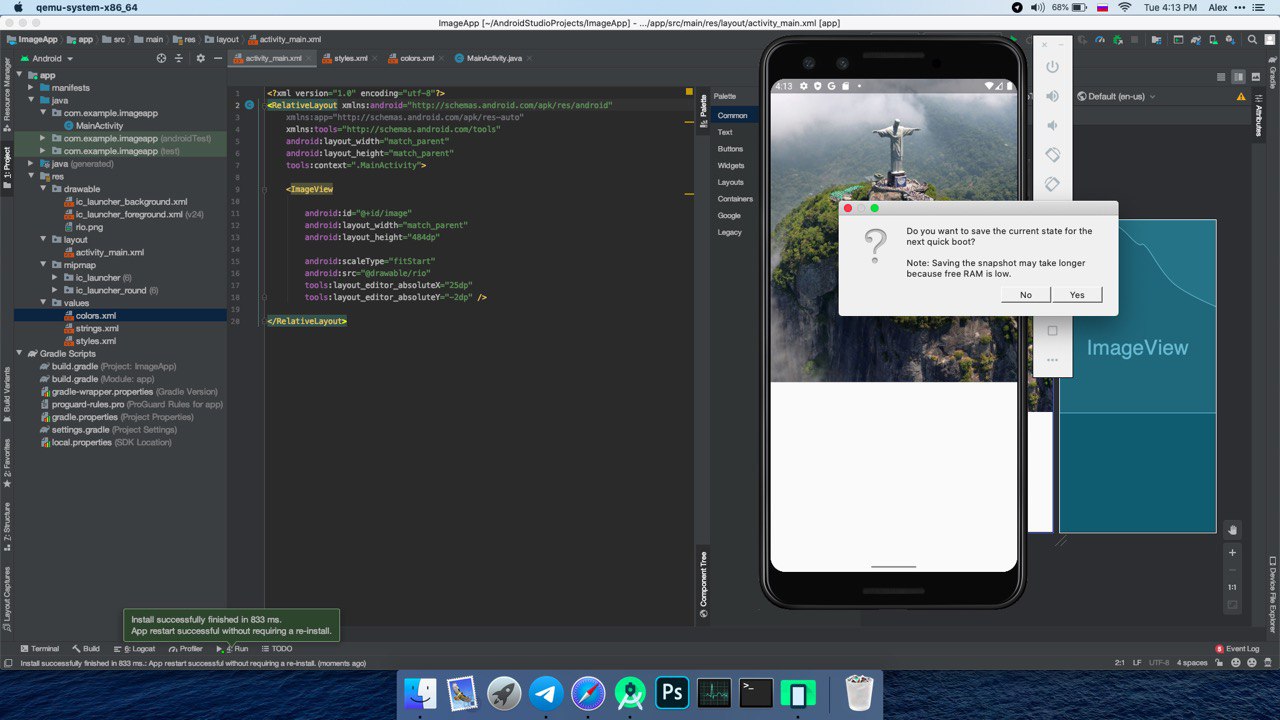Click the locate target icon in Project panel
The image size is (1280, 720).
click(161, 58)
